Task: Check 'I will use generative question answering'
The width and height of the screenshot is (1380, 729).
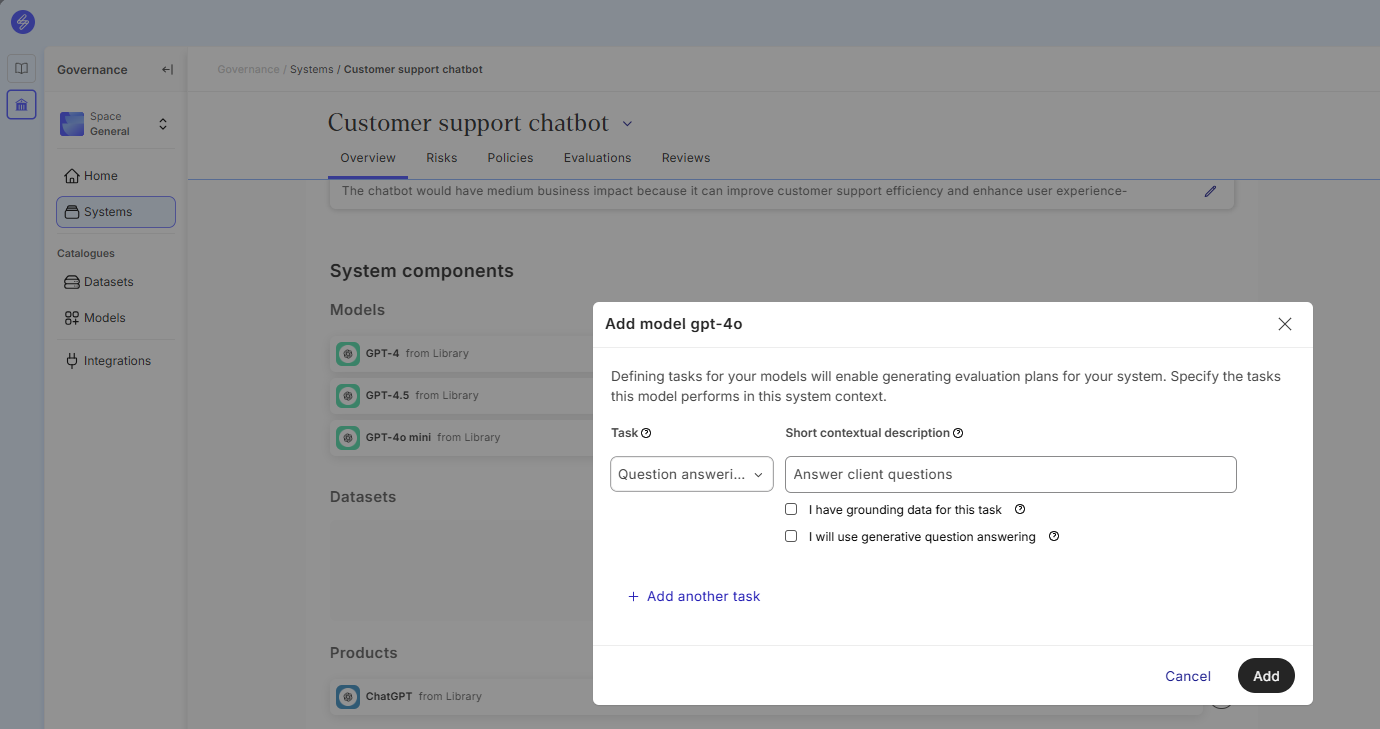Action: [x=791, y=537]
